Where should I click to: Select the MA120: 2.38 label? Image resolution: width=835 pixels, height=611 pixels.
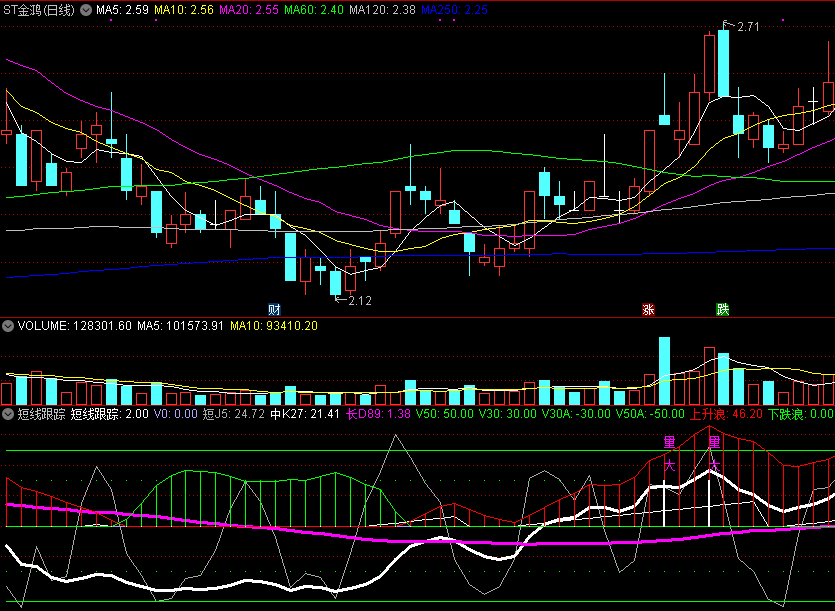click(x=382, y=10)
